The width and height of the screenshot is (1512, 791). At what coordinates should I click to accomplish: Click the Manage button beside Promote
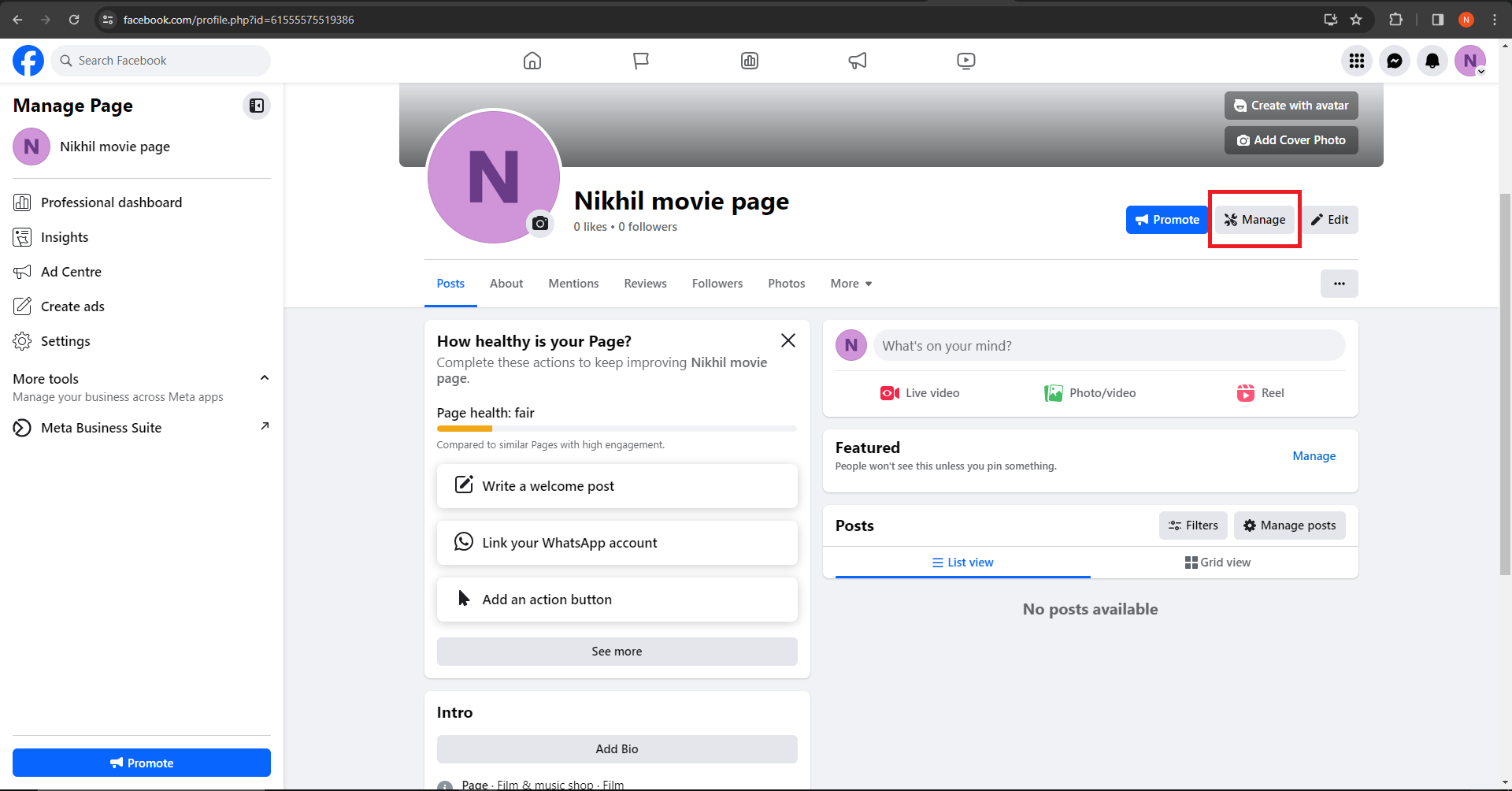[x=1254, y=220]
